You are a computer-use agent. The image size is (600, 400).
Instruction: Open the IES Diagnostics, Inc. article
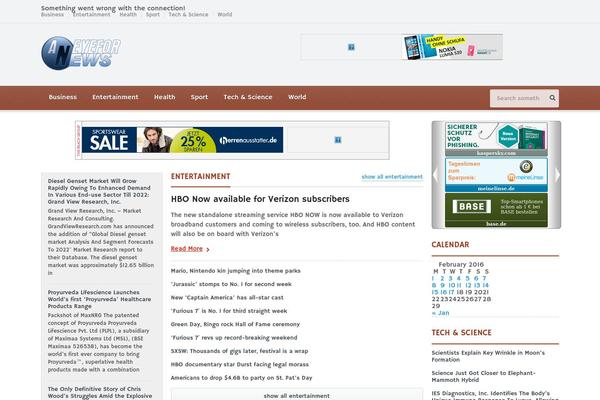(x=495, y=395)
